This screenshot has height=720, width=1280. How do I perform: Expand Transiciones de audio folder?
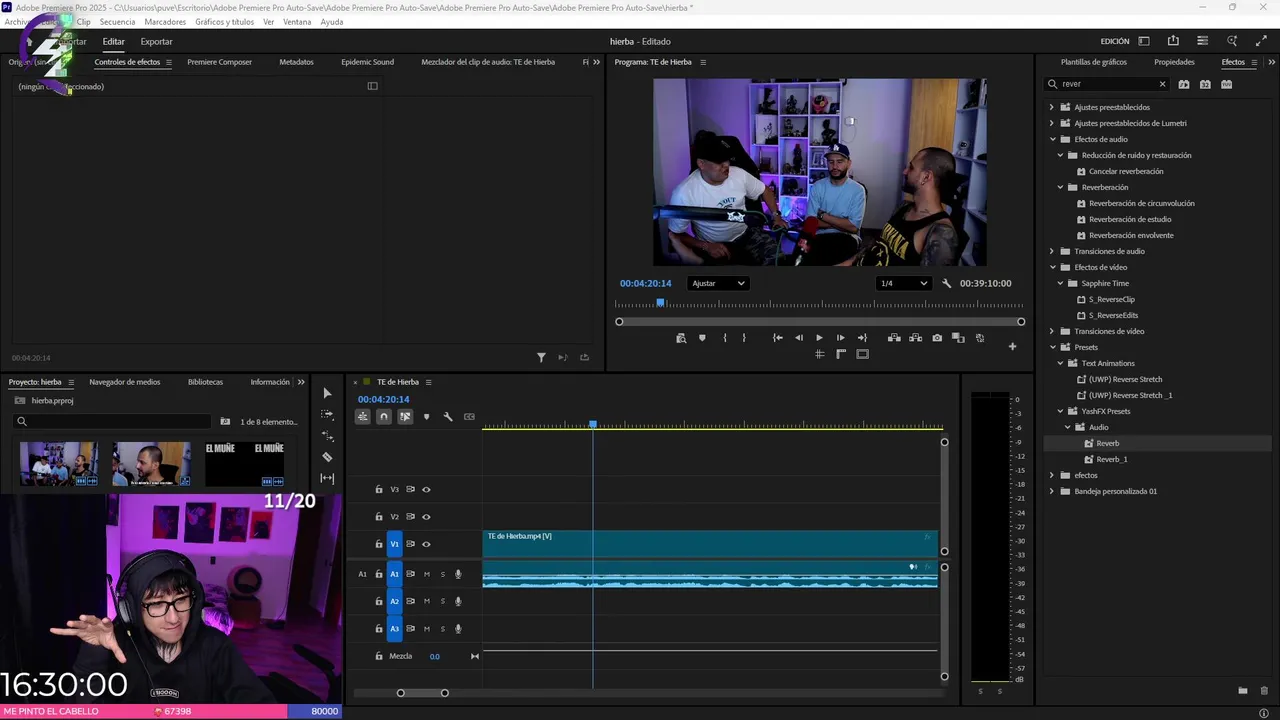point(1052,251)
